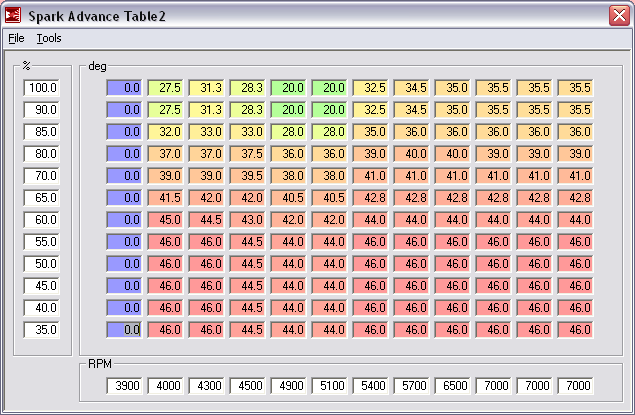Click the 4300 RPM field
This screenshot has width=635, height=415.
coord(207,385)
